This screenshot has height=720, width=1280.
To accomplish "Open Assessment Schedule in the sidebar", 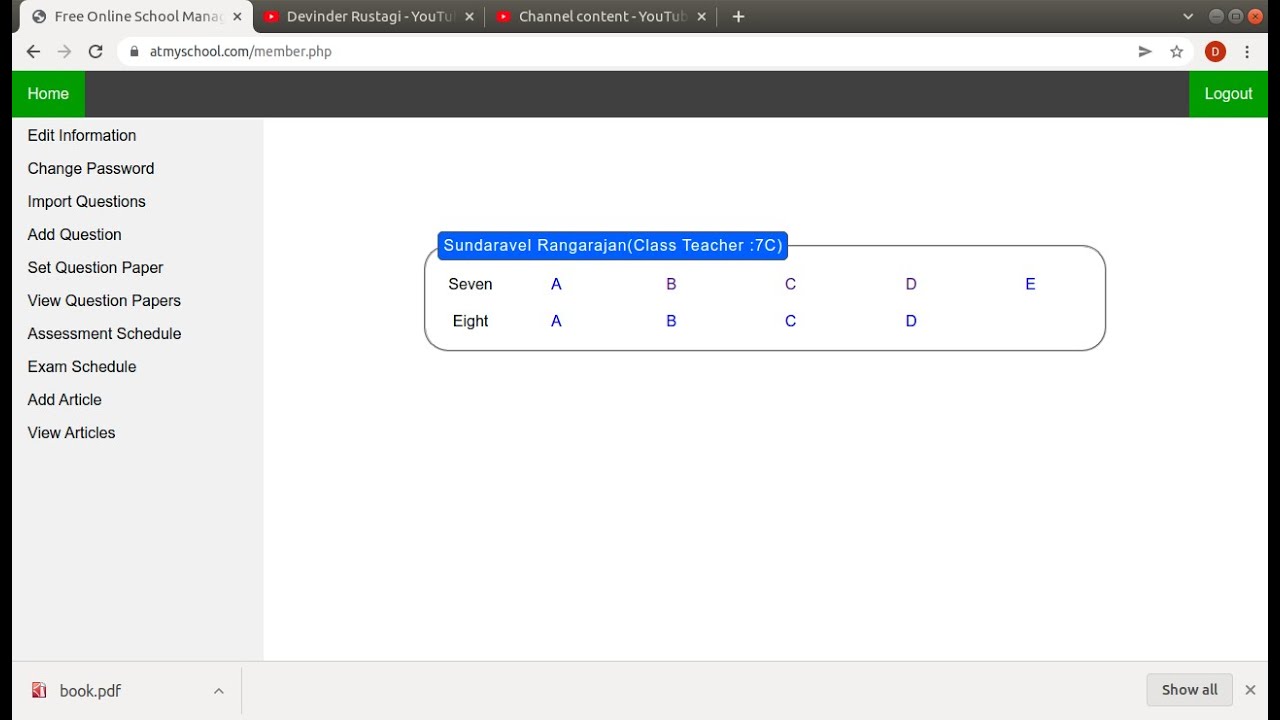I will pyautogui.click(x=104, y=334).
